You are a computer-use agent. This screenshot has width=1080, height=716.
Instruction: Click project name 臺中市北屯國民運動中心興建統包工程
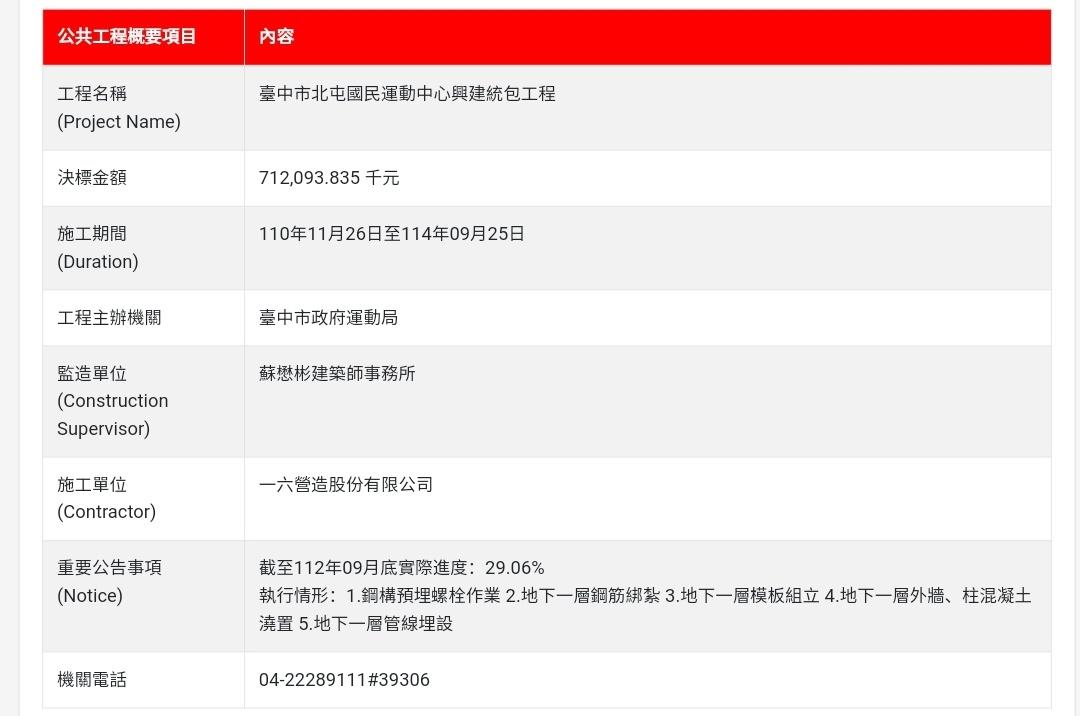[x=407, y=94]
